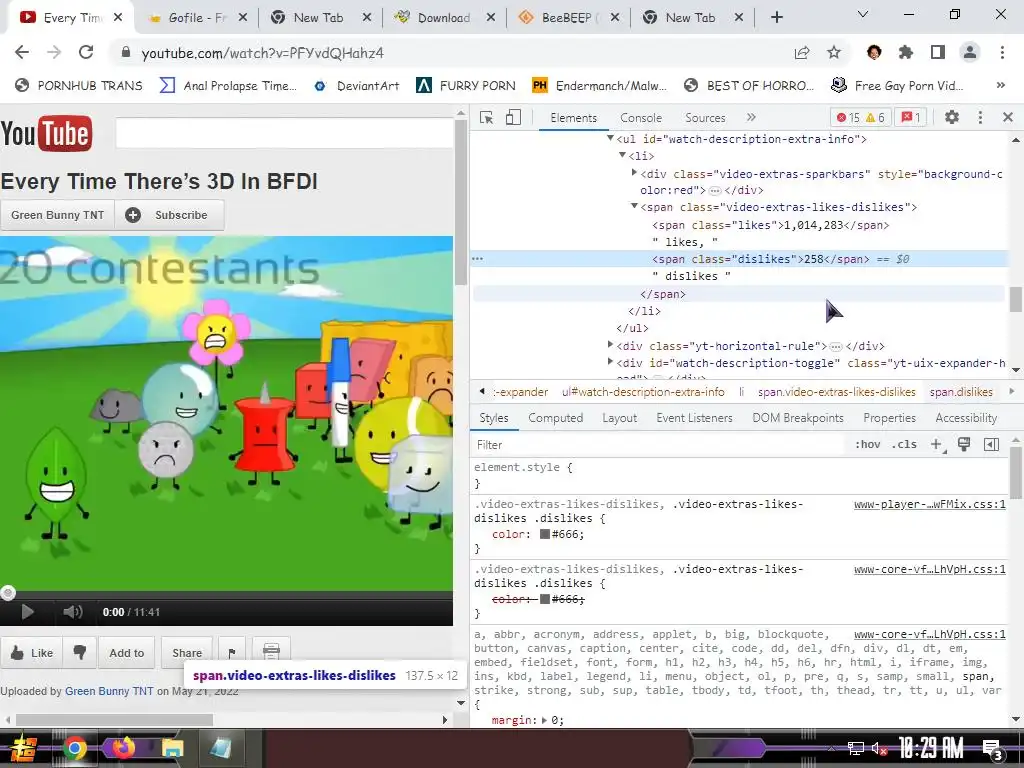Click ul#watch-description-extra-info breadcrumb

tap(643, 392)
